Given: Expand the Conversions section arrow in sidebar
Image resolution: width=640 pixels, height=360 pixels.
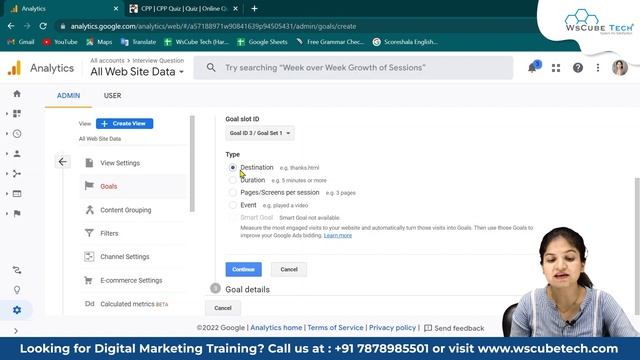Looking at the screenshot, I should point(7,213).
